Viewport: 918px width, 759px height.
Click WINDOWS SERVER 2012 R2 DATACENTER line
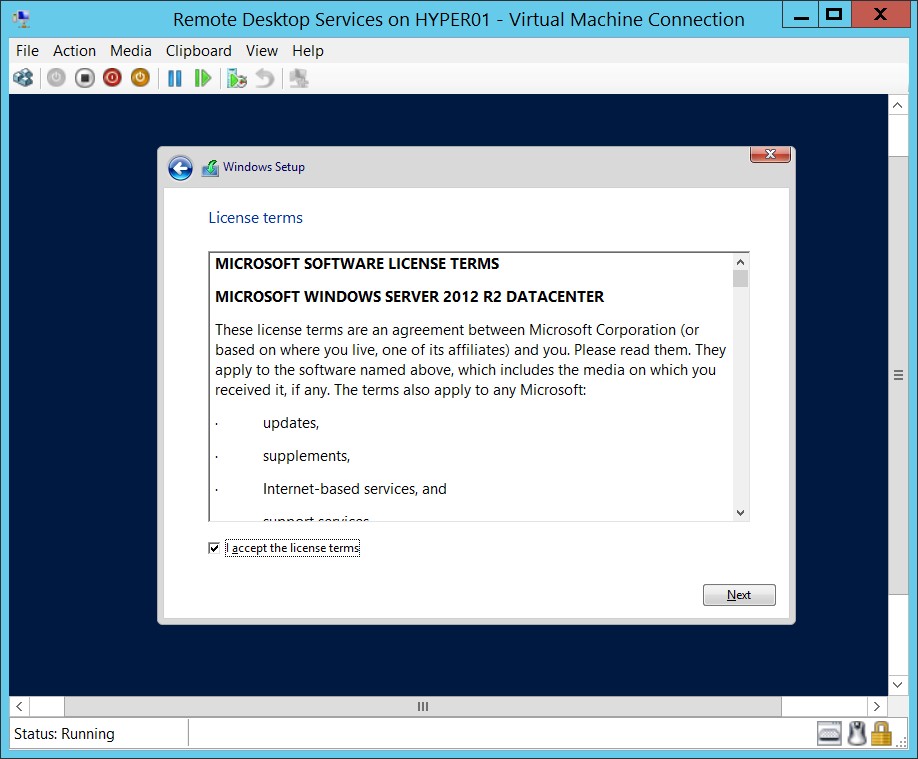410,297
